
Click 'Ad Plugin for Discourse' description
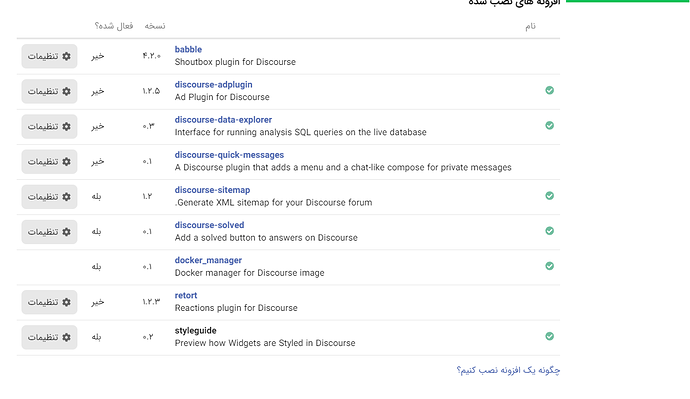(222, 97)
